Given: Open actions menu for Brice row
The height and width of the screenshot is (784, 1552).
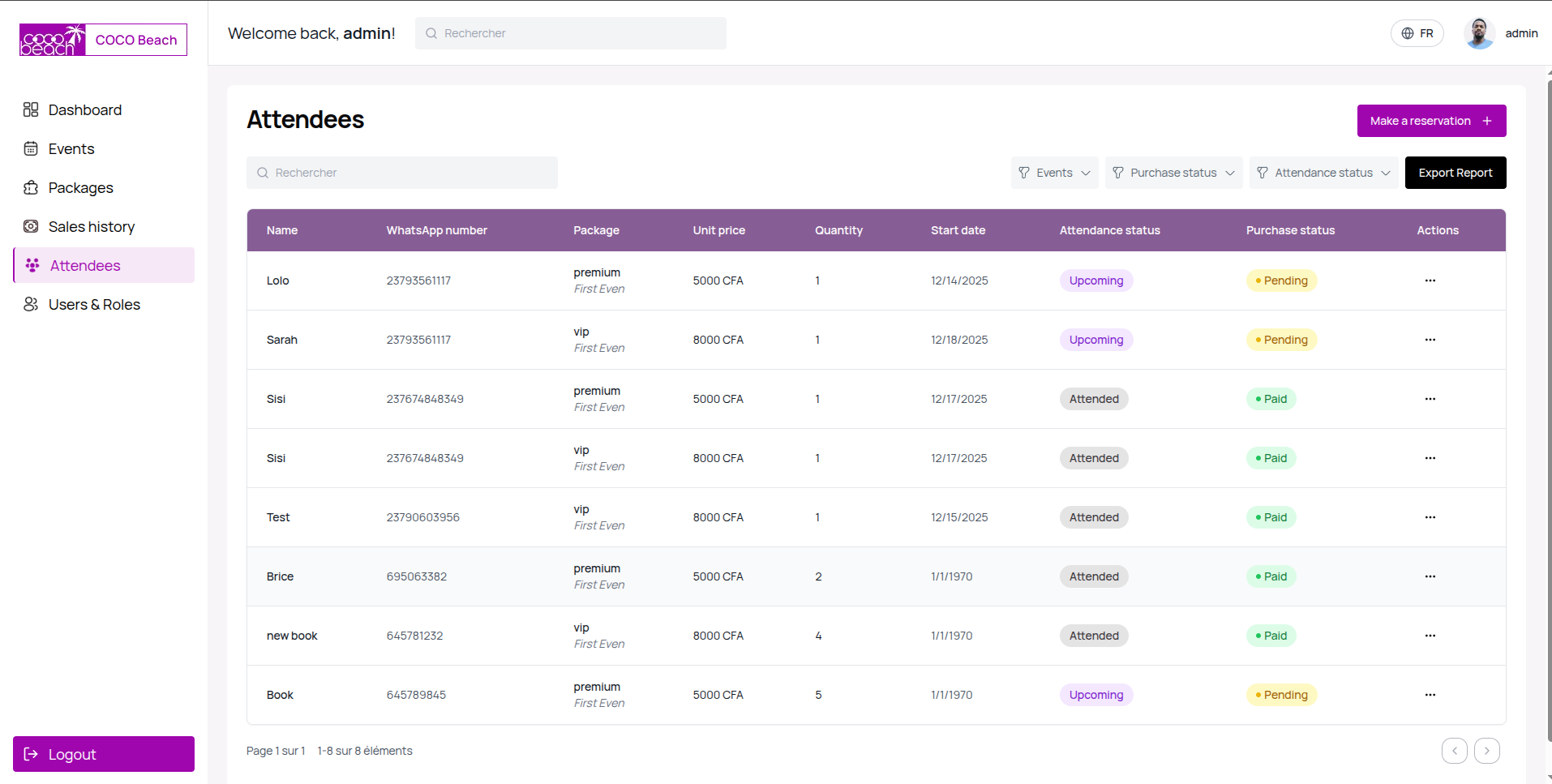Looking at the screenshot, I should pyautogui.click(x=1430, y=576).
